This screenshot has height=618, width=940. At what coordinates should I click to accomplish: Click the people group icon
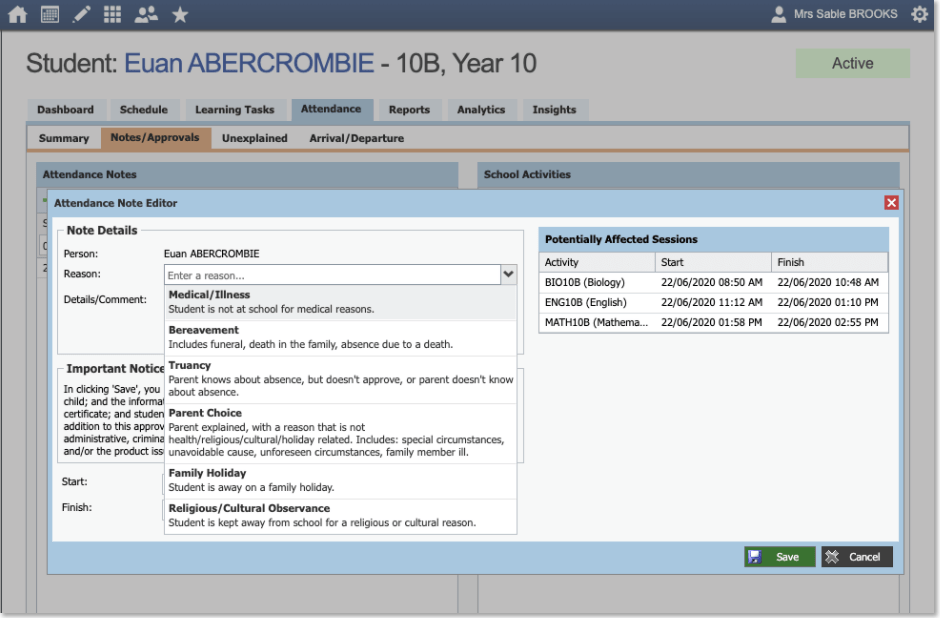pyautogui.click(x=146, y=14)
